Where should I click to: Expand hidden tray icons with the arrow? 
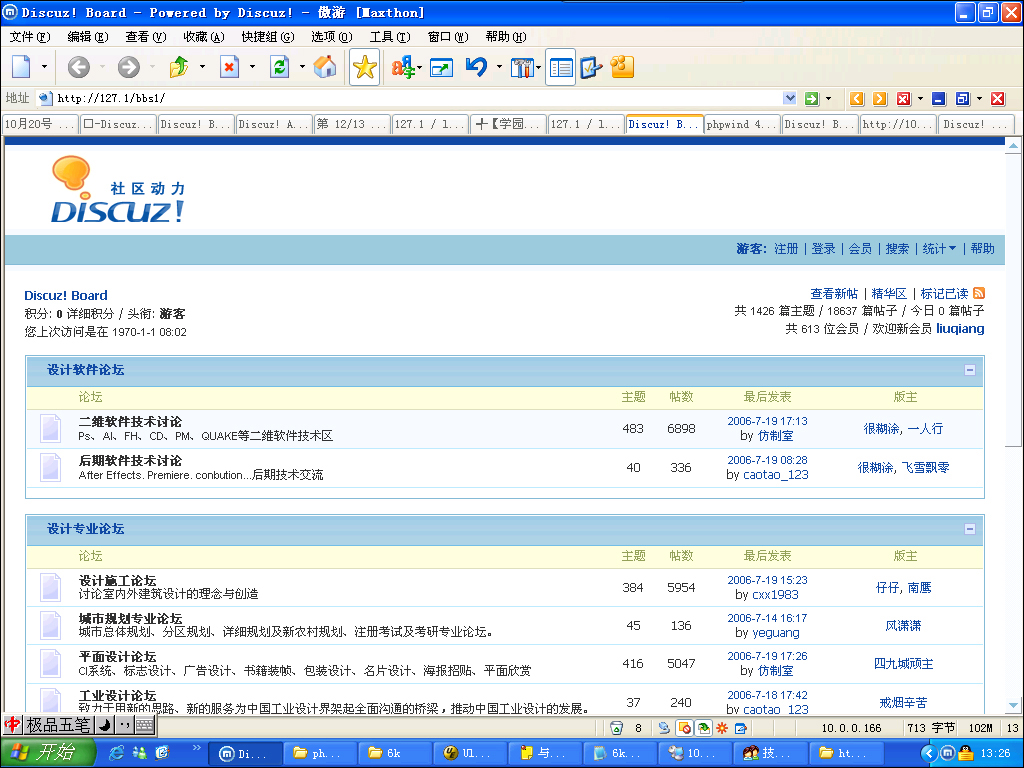click(x=927, y=753)
